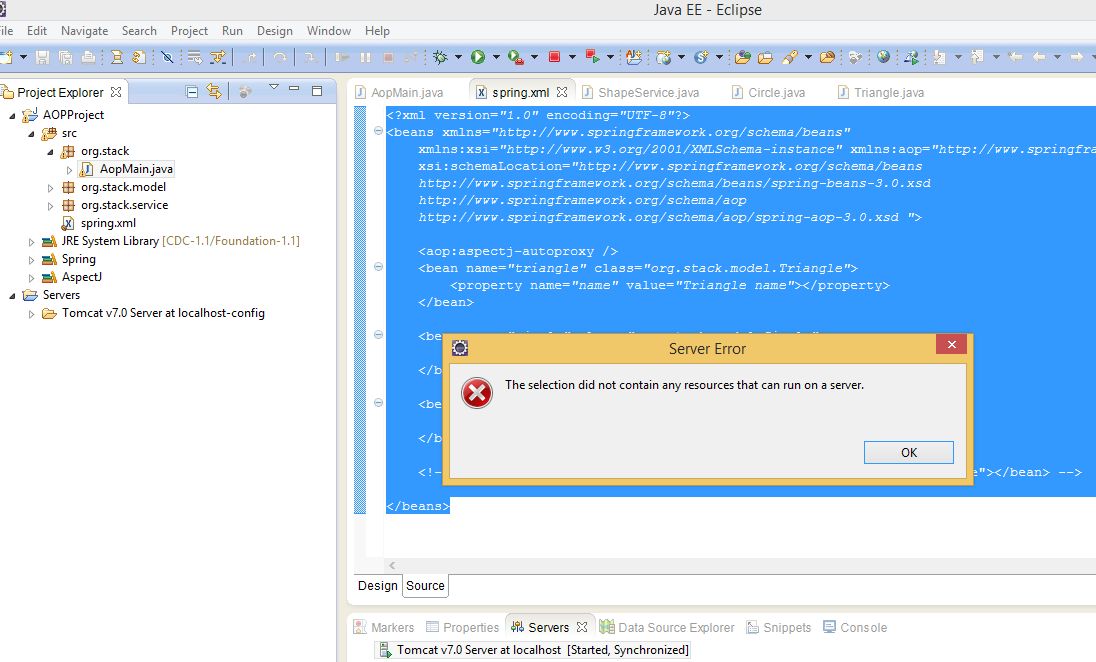Open the Debug configurations dropdown arrow
This screenshot has height=662, width=1096.
(x=459, y=57)
